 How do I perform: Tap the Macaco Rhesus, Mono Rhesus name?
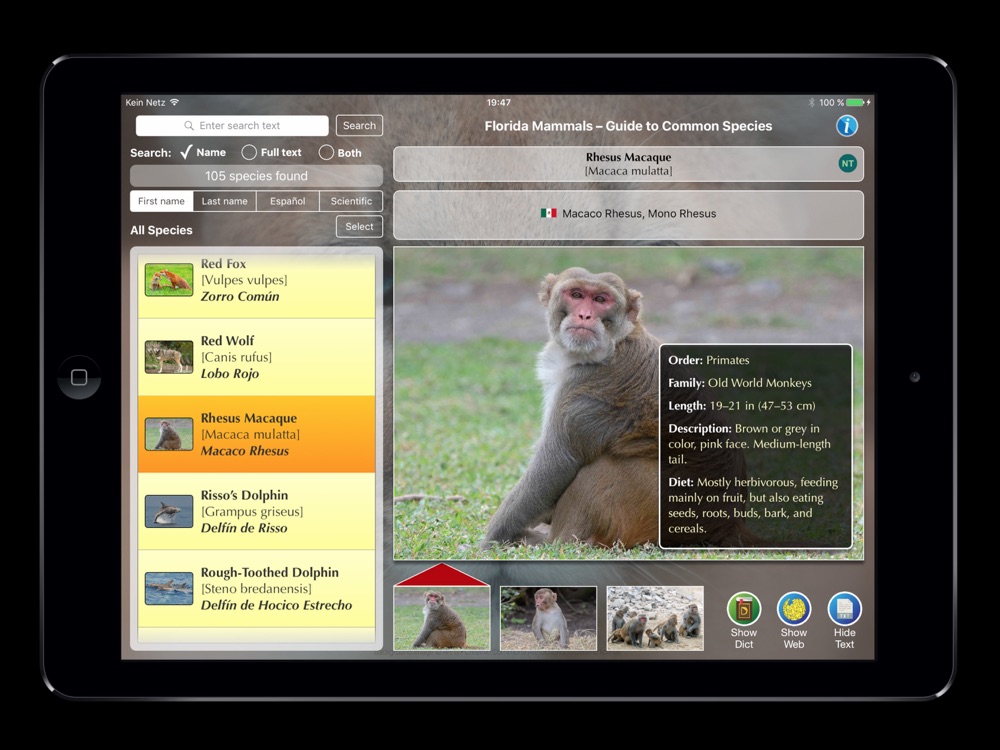[x=639, y=214]
